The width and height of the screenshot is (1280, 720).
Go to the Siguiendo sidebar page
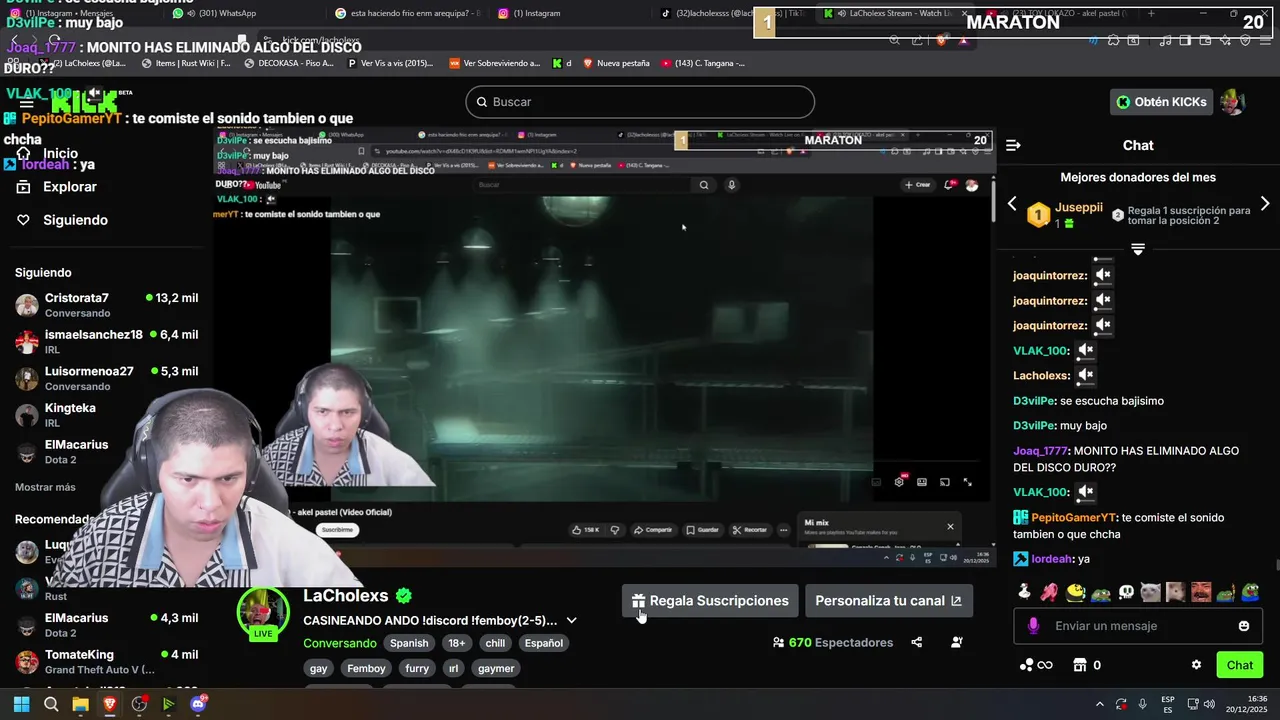(61, 220)
